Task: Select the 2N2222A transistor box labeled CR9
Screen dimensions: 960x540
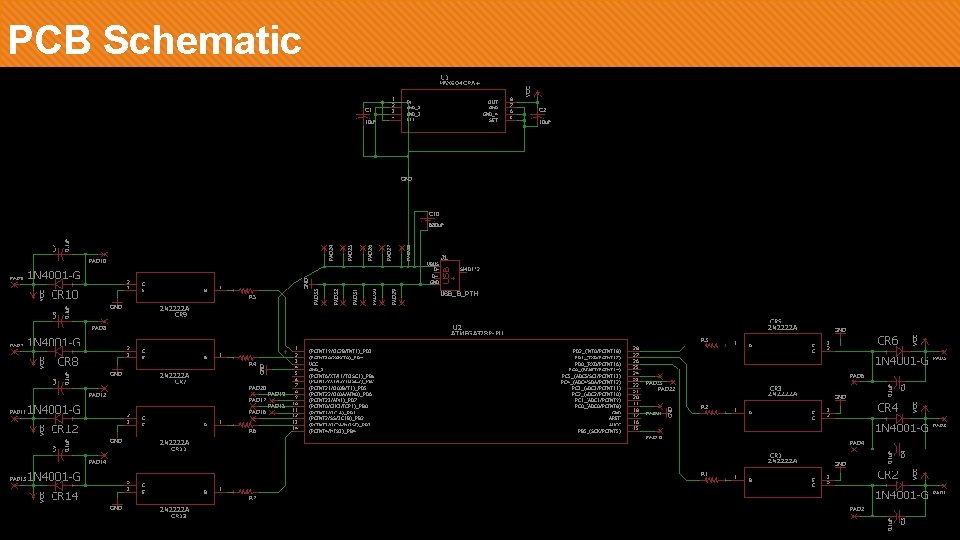Action: (175, 288)
